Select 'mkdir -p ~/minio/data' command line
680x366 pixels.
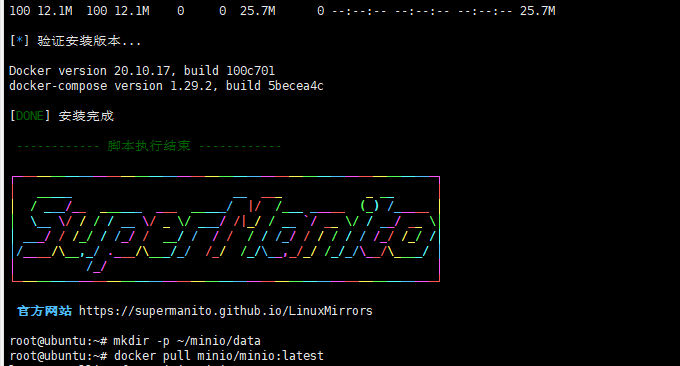coord(135,341)
